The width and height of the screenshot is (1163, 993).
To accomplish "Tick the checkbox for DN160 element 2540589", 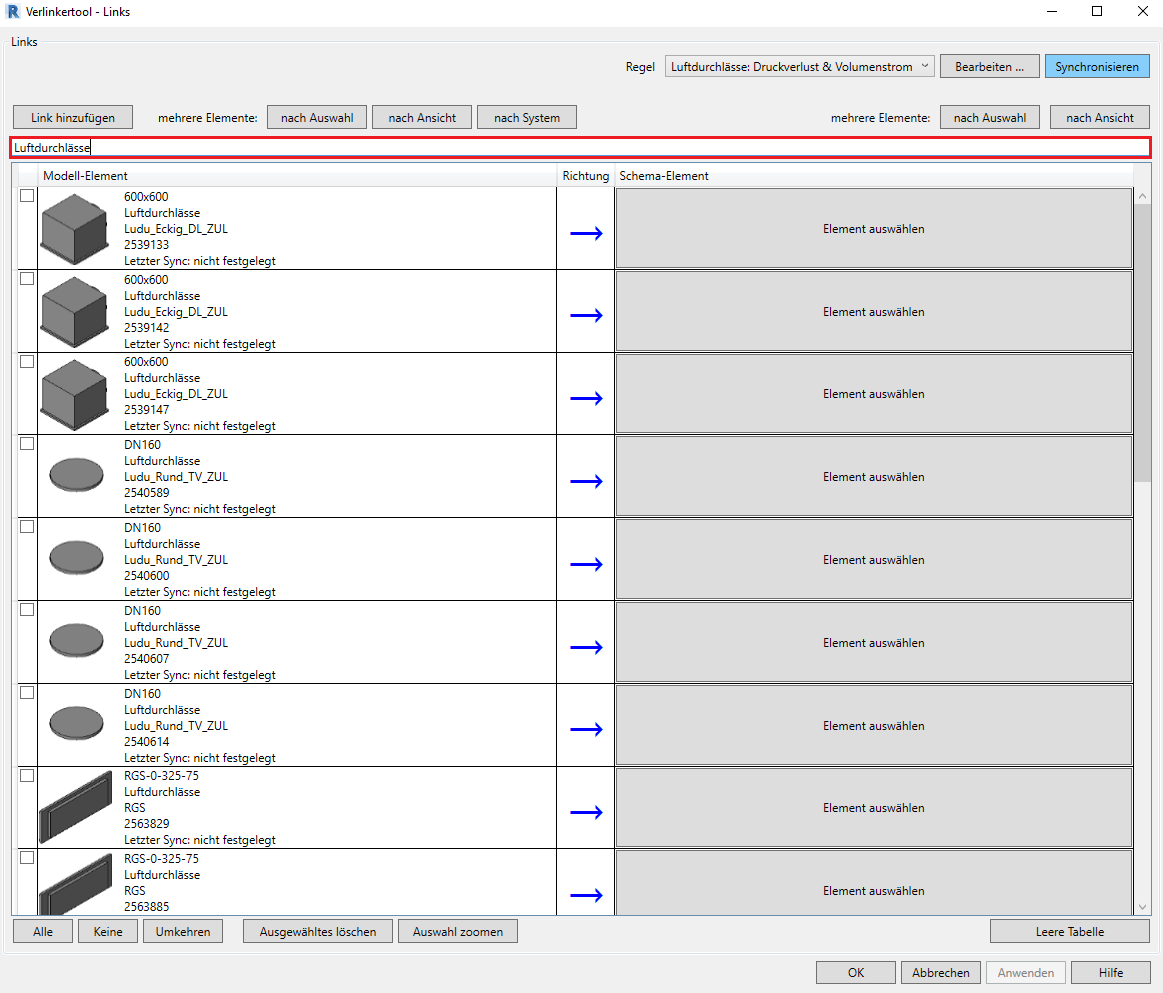I will (x=27, y=444).
